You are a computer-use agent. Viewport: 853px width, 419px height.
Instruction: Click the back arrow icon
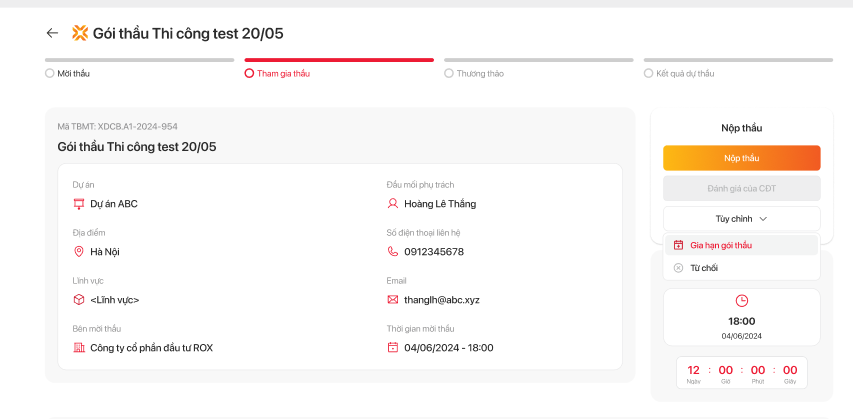(52, 33)
